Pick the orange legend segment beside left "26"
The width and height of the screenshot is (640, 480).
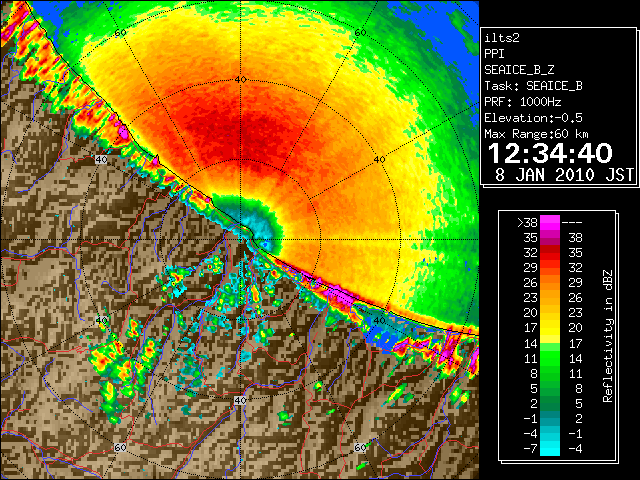pyautogui.click(x=550, y=283)
